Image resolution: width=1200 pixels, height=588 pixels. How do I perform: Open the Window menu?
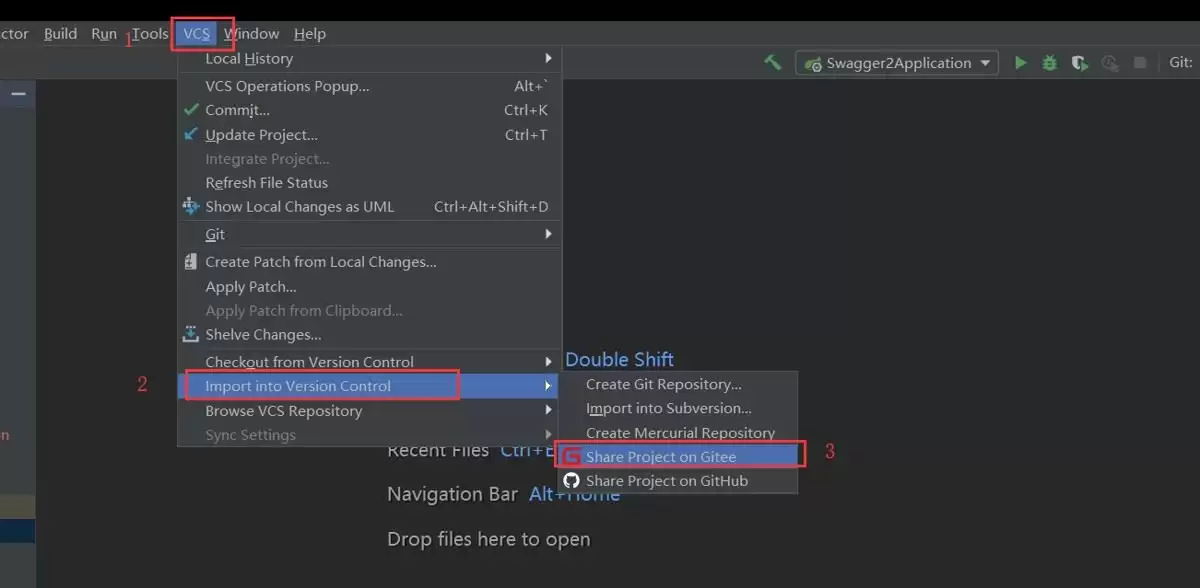point(251,34)
